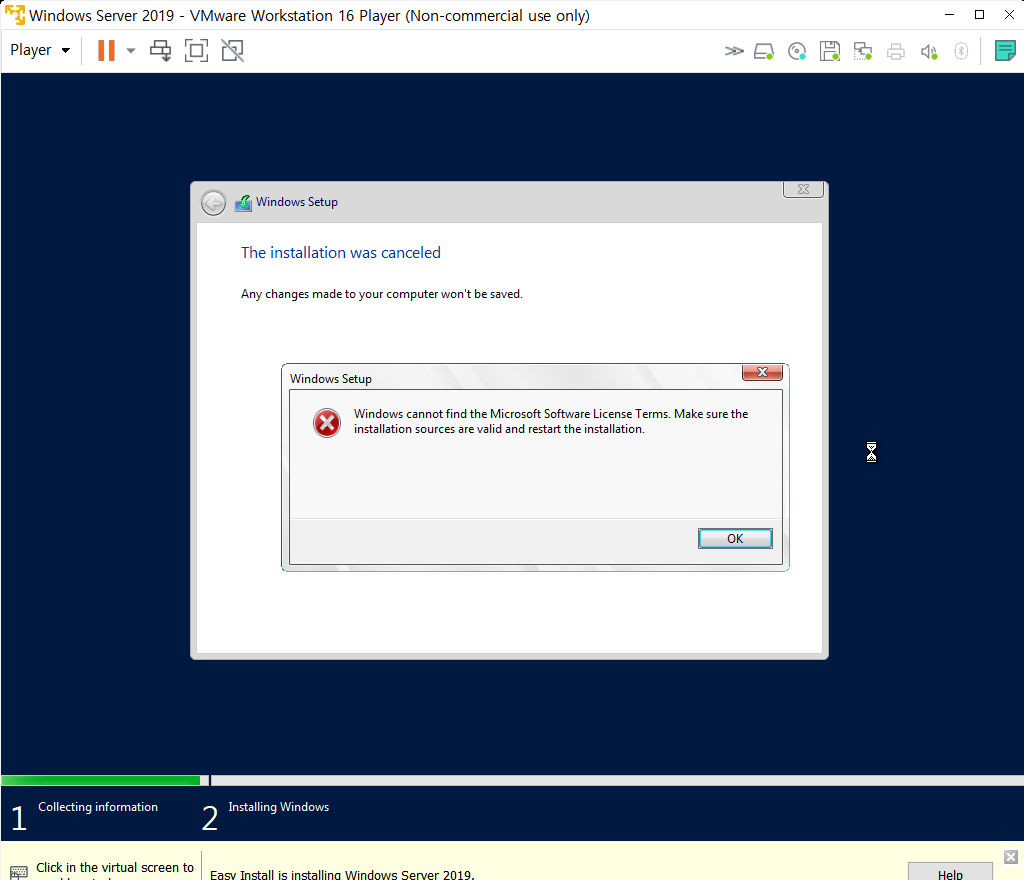Enter full screen mode
This screenshot has width=1024, height=880.
point(197,50)
